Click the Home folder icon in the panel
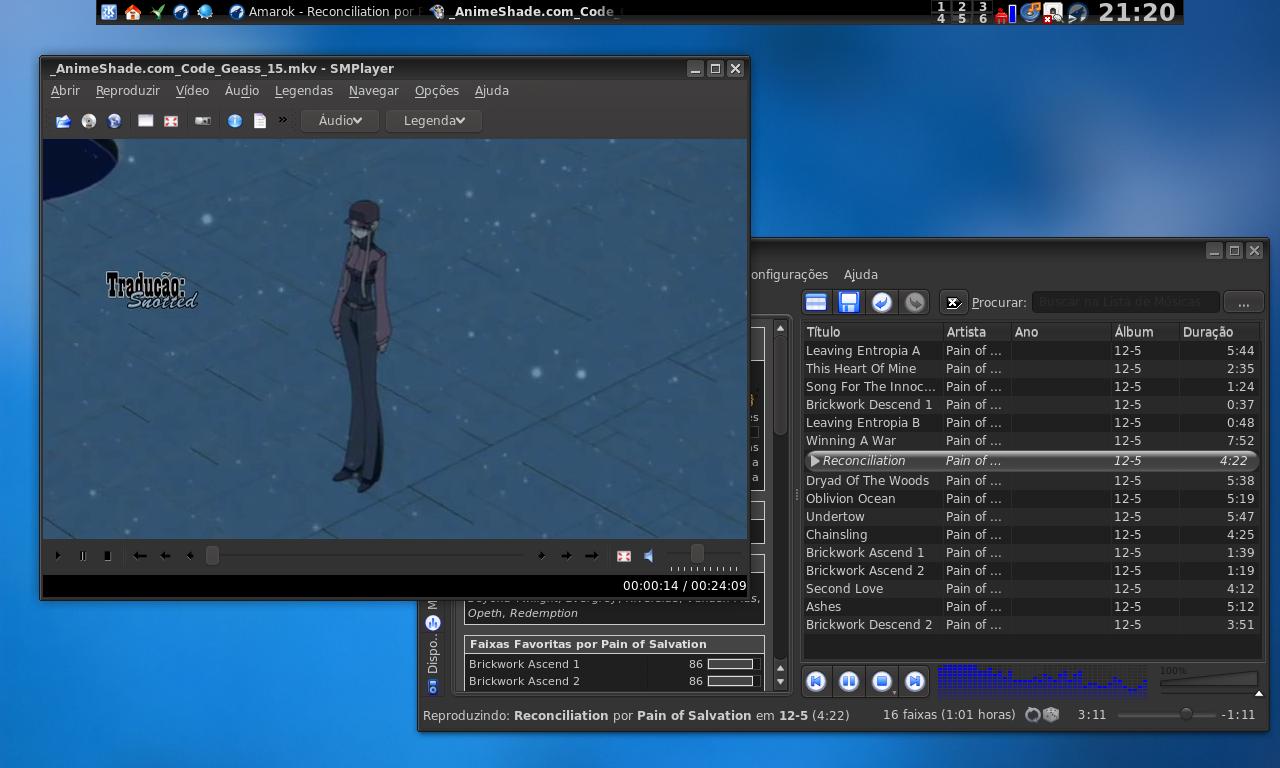The height and width of the screenshot is (768, 1280). (x=133, y=12)
